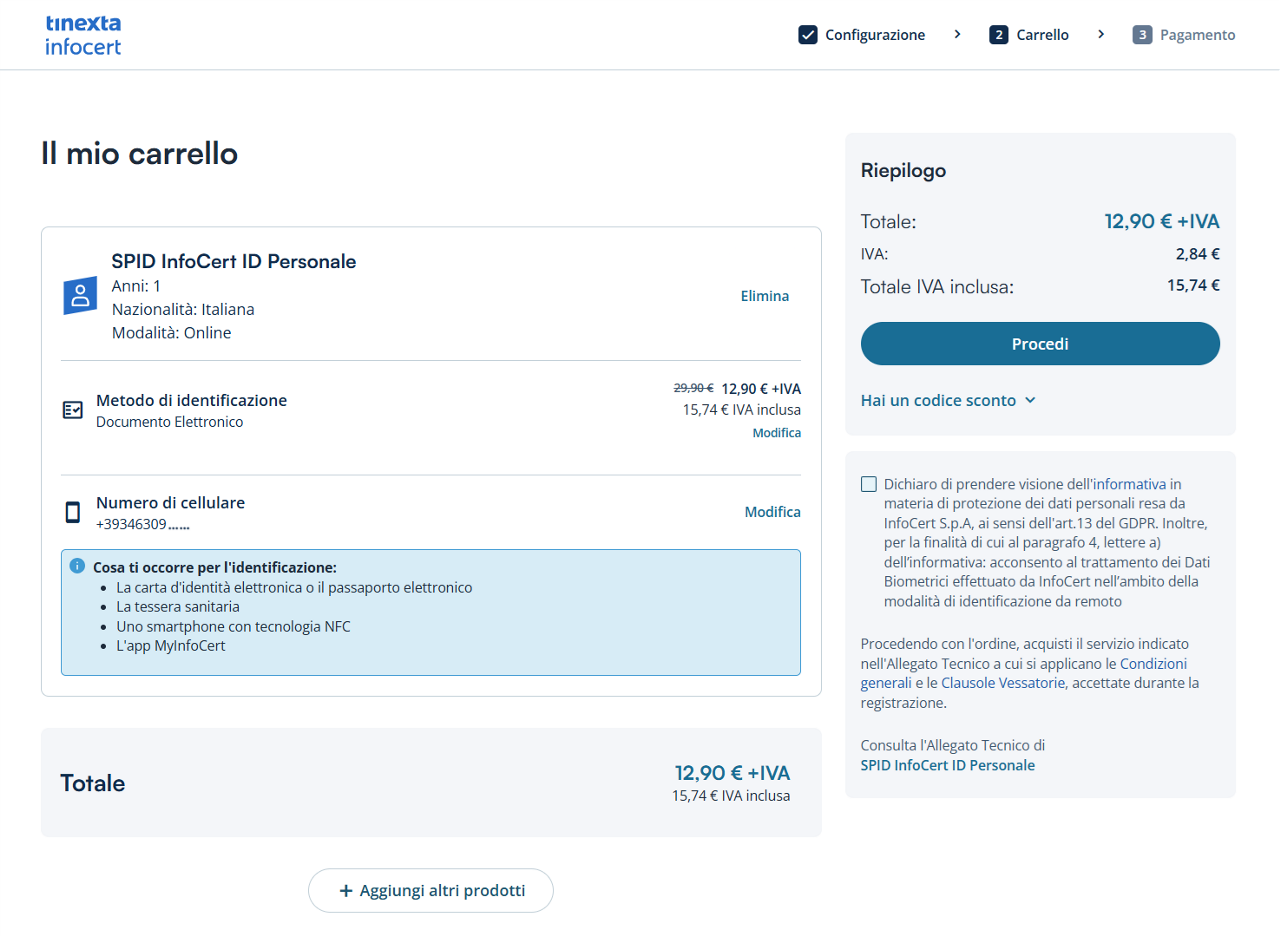Click the Configurazione step checkmark icon
The height and width of the screenshot is (936, 1280).
pyautogui.click(x=808, y=35)
